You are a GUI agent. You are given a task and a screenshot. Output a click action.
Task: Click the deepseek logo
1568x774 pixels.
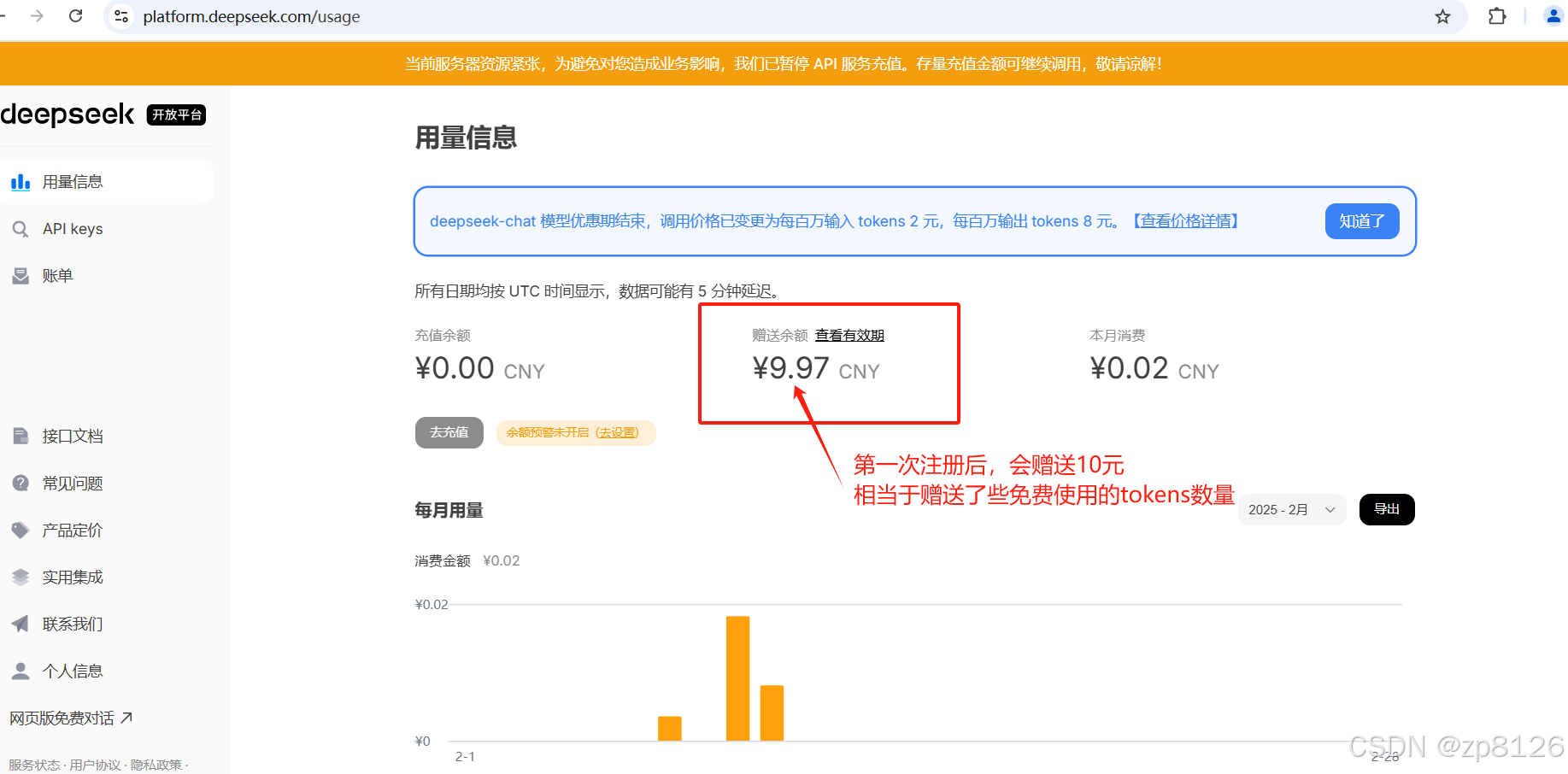[x=68, y=114]
